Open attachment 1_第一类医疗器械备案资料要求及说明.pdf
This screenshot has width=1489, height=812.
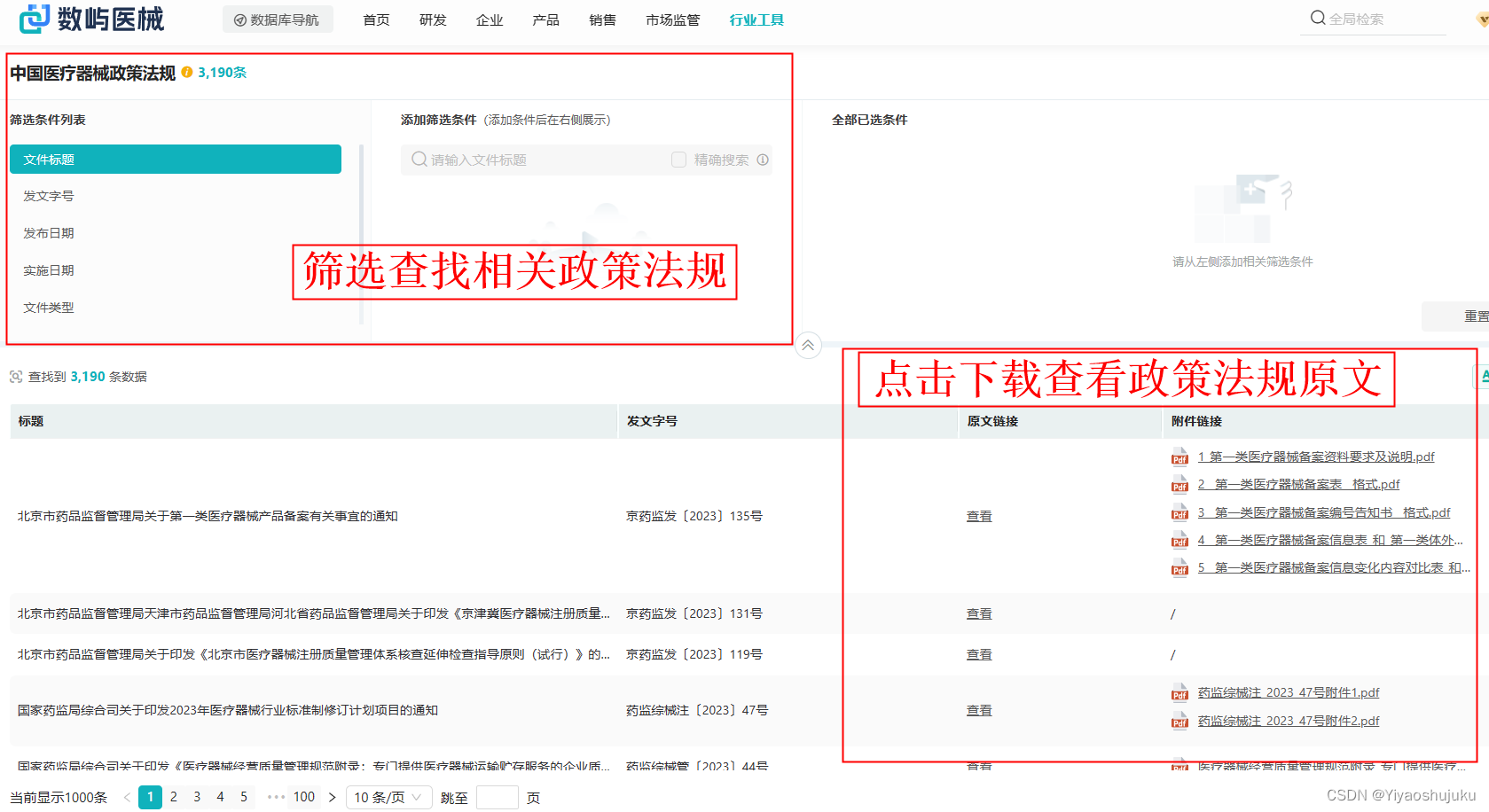tap(1316, 457)
